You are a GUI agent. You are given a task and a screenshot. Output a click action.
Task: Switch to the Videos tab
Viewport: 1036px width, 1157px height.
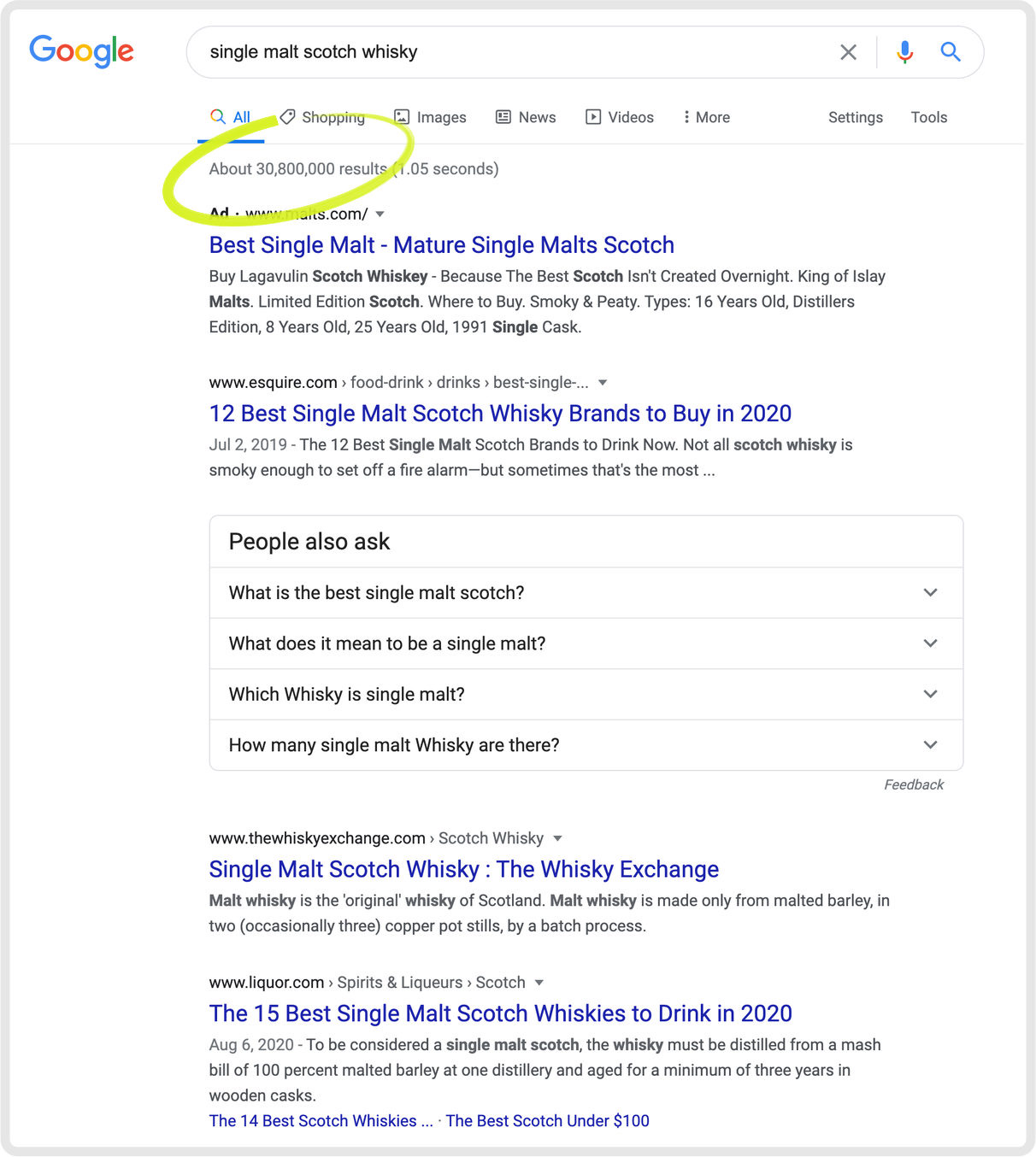click(x=620, y=117)
